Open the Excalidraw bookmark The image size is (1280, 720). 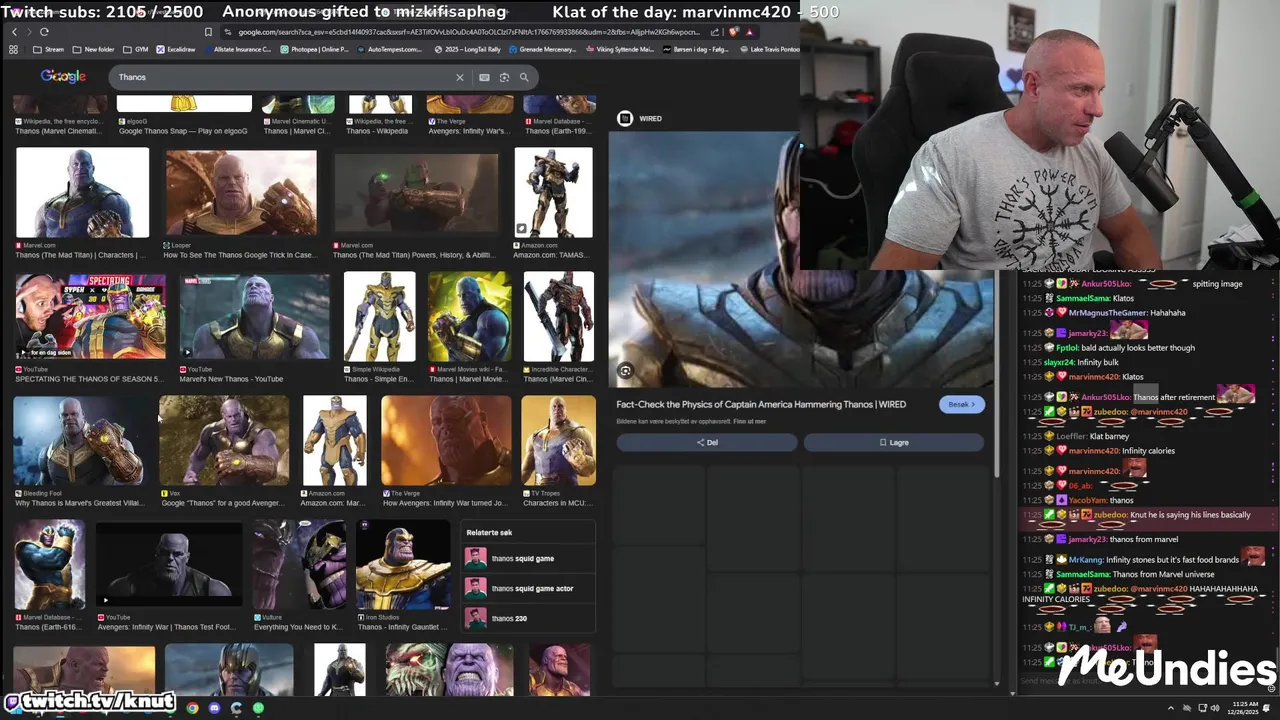pos(176,49)
